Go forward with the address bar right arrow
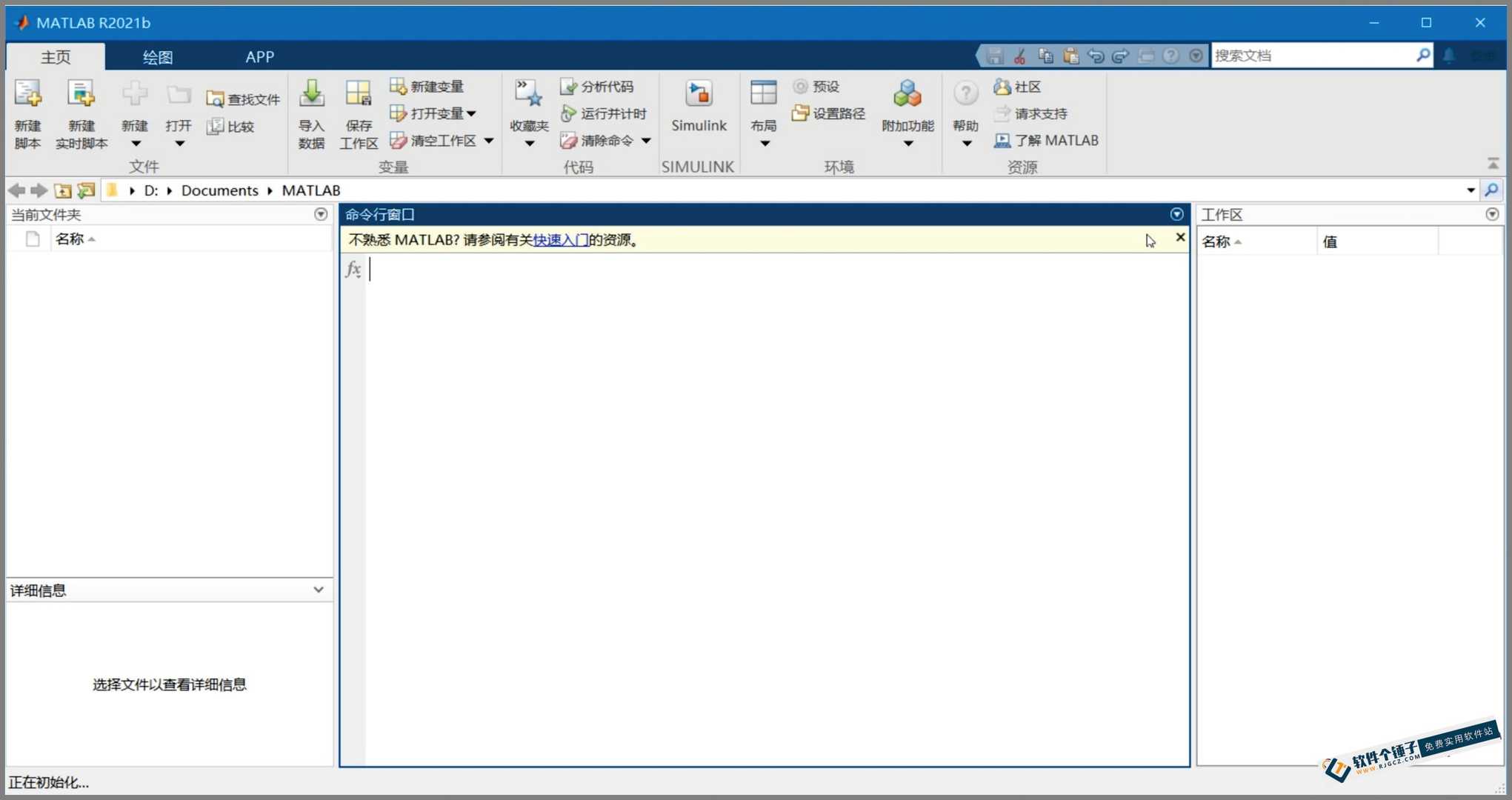The width and height of the screenshot is (1512, 800). [39, 190]
